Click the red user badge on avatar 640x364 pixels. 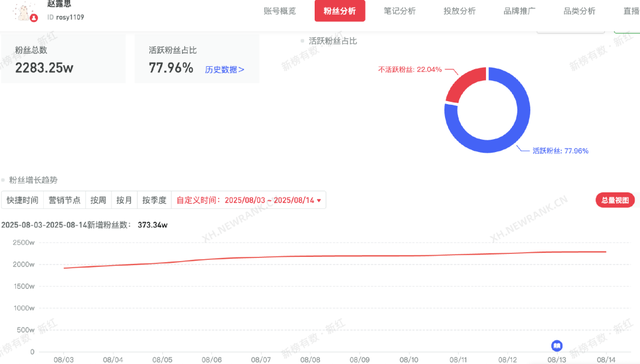34,18
